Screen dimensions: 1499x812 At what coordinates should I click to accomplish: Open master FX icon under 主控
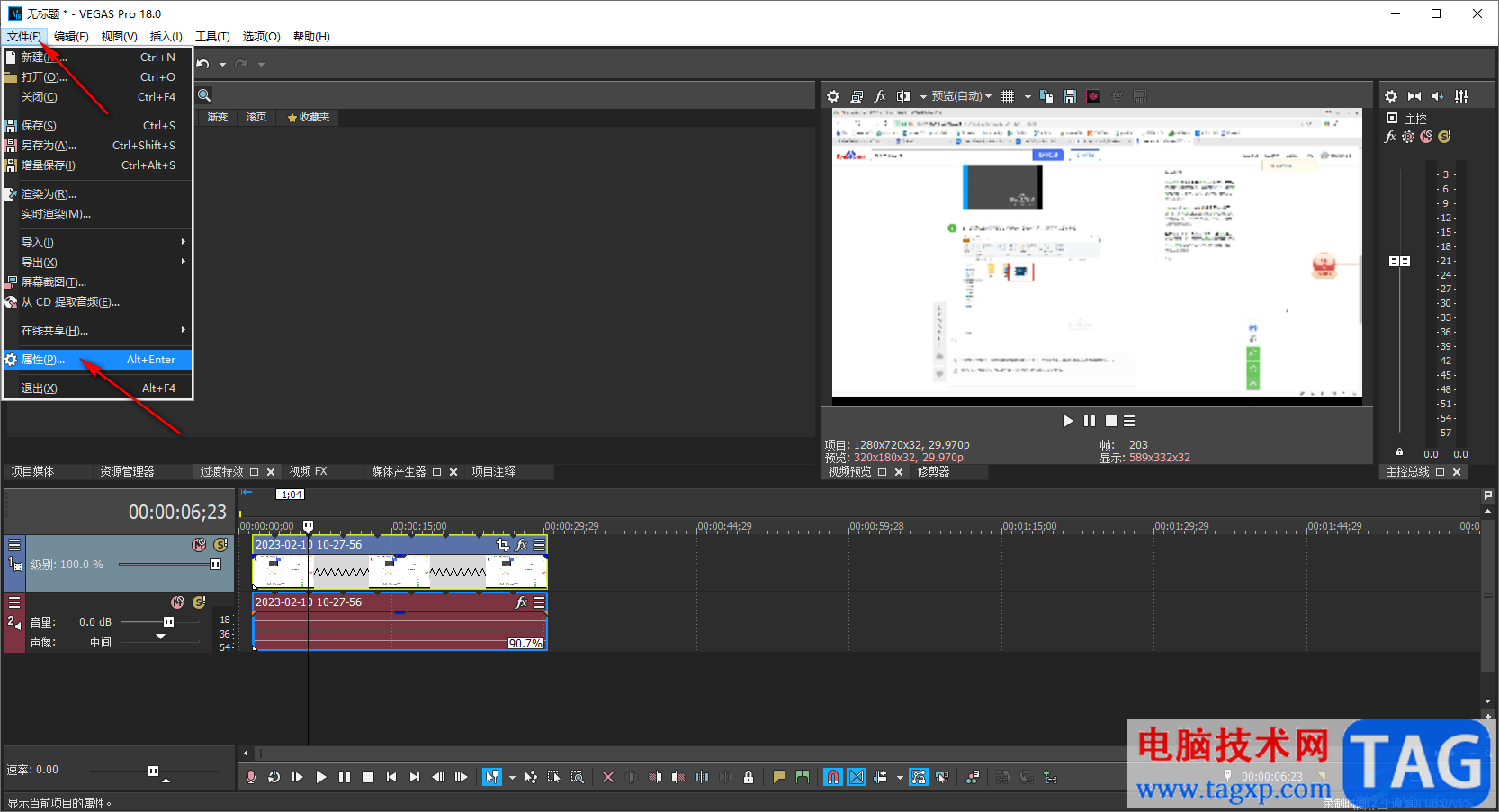click(1391, 137)
